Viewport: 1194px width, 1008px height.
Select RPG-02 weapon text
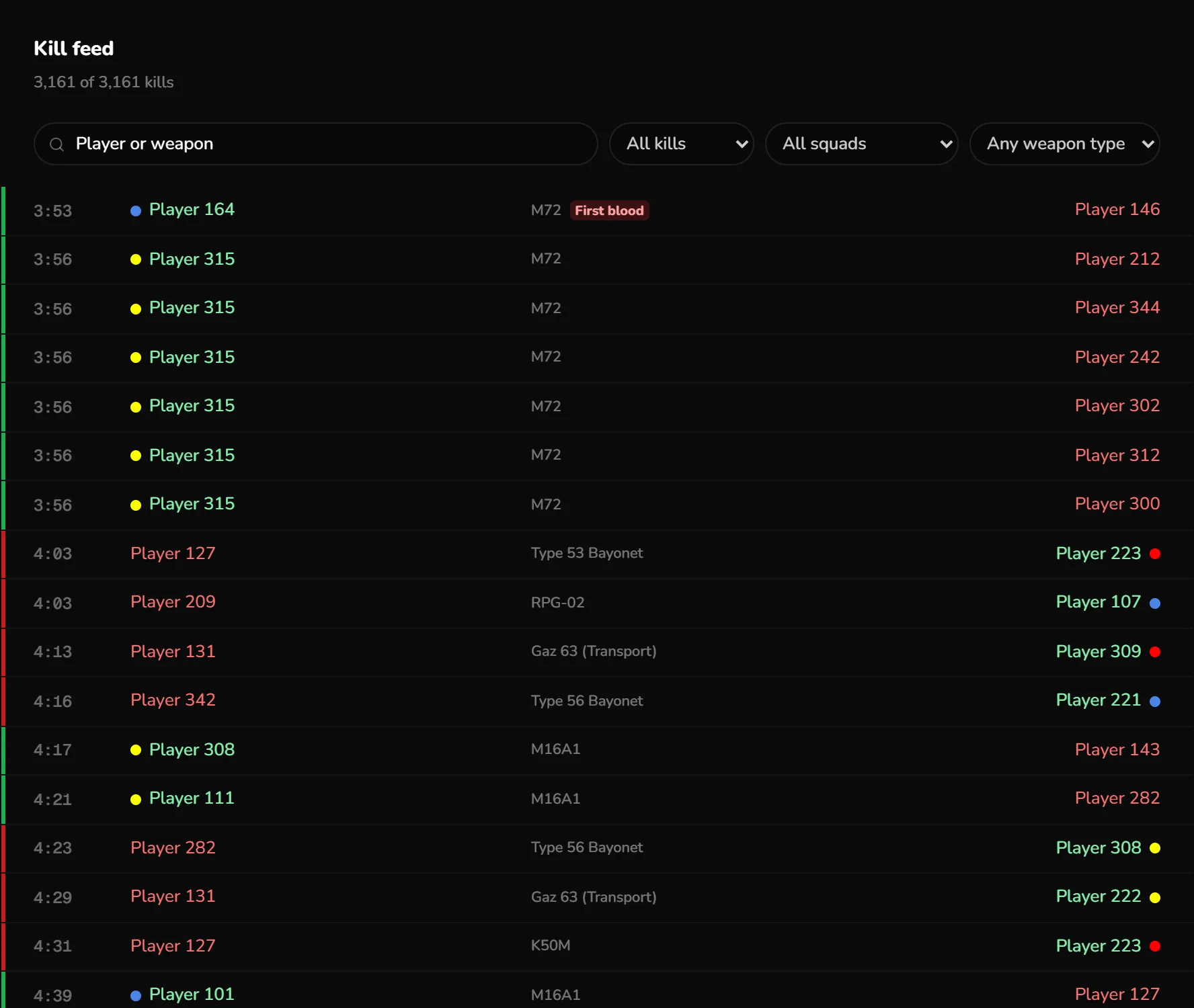pyautogui.click(x=558, y=603)
